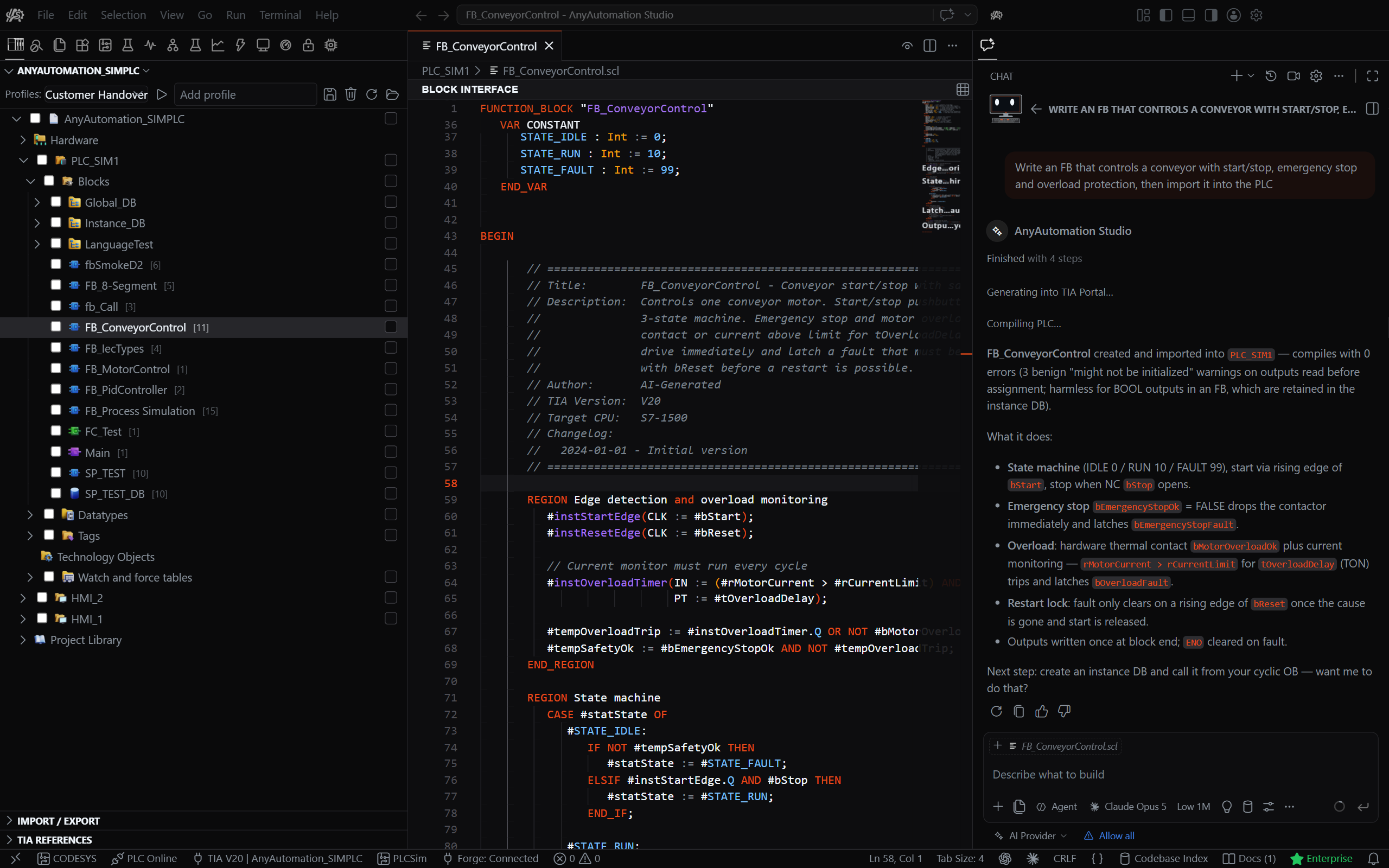Viewport: 1389px width, 868px height.
Task: Open the Help menu
Action: click(x=327, y=15)
